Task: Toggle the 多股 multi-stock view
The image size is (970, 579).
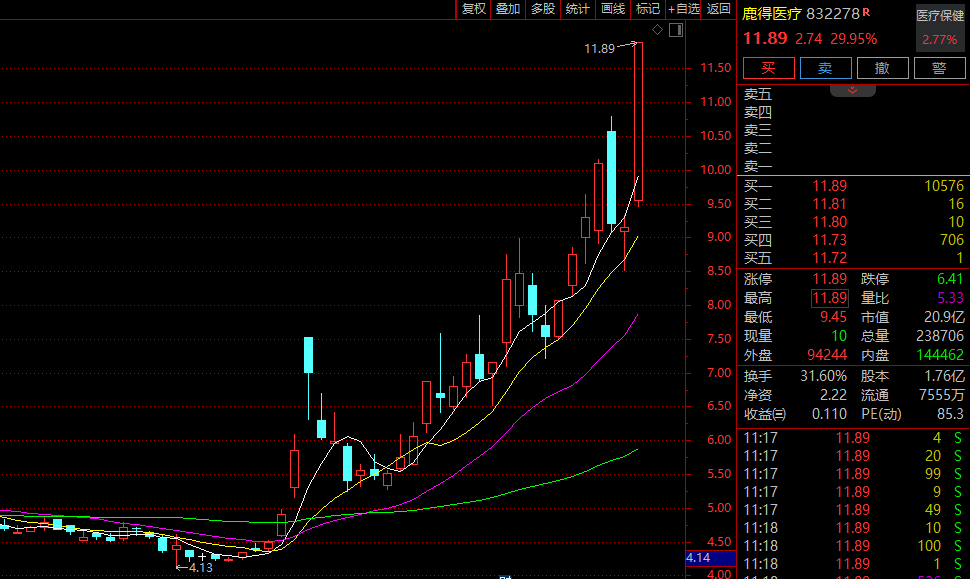Action: point(543,9)
